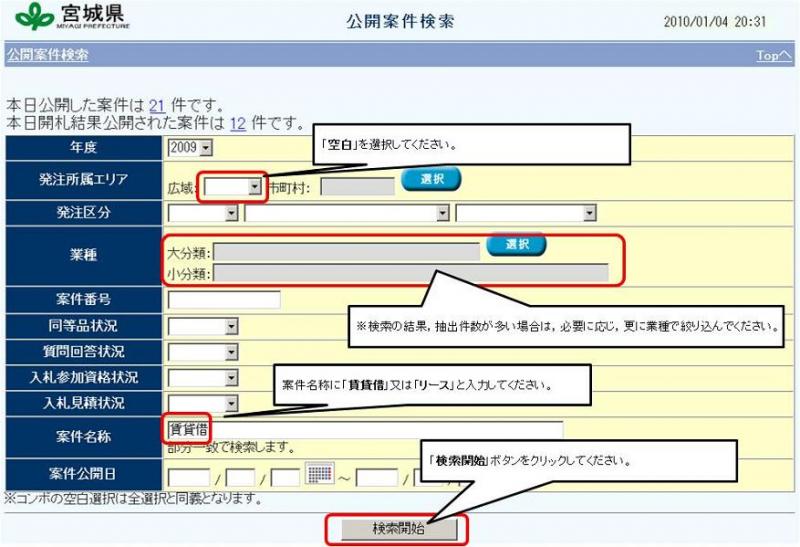Image resolution: width=800 pixels, height=547 pixels.
Task: Click the 大分類 field
Action: (x=346, y=252)
